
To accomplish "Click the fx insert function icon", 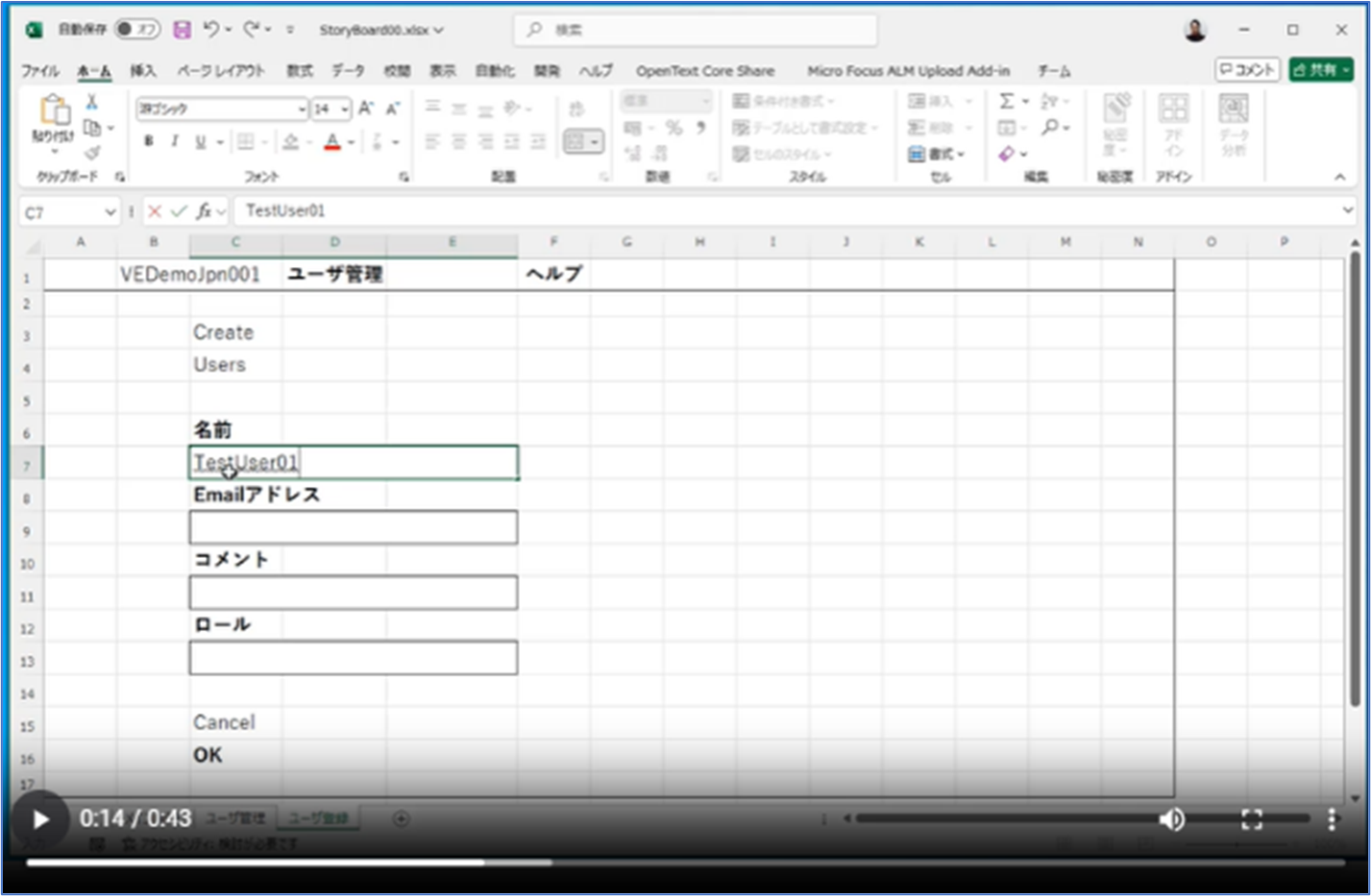I will point(204,211).
